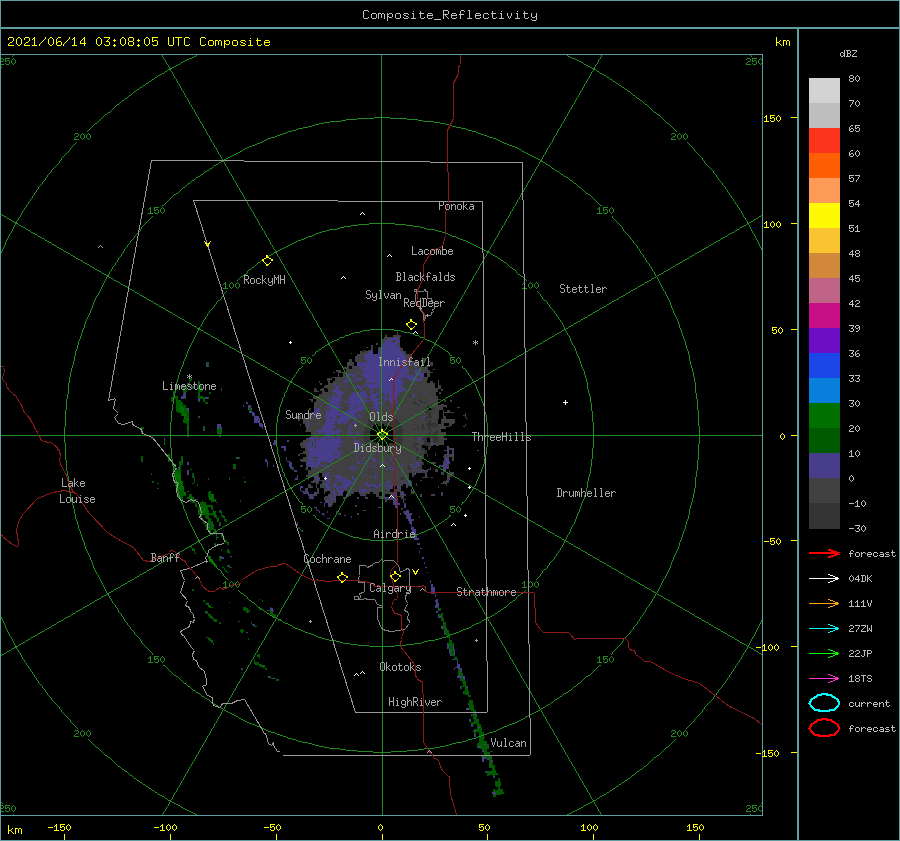Select the Lacombe city label
This screenshot has width=900, height=841.
click(x=432, y=251)
